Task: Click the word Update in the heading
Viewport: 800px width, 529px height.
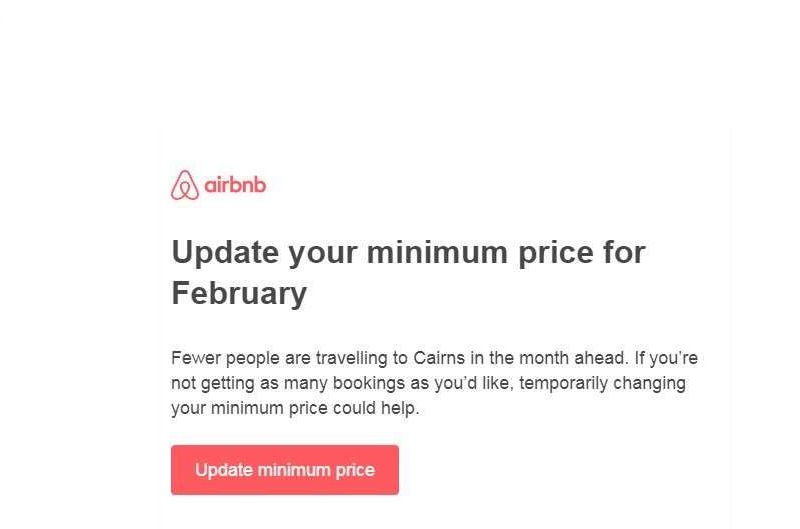Action: (226, 253)
